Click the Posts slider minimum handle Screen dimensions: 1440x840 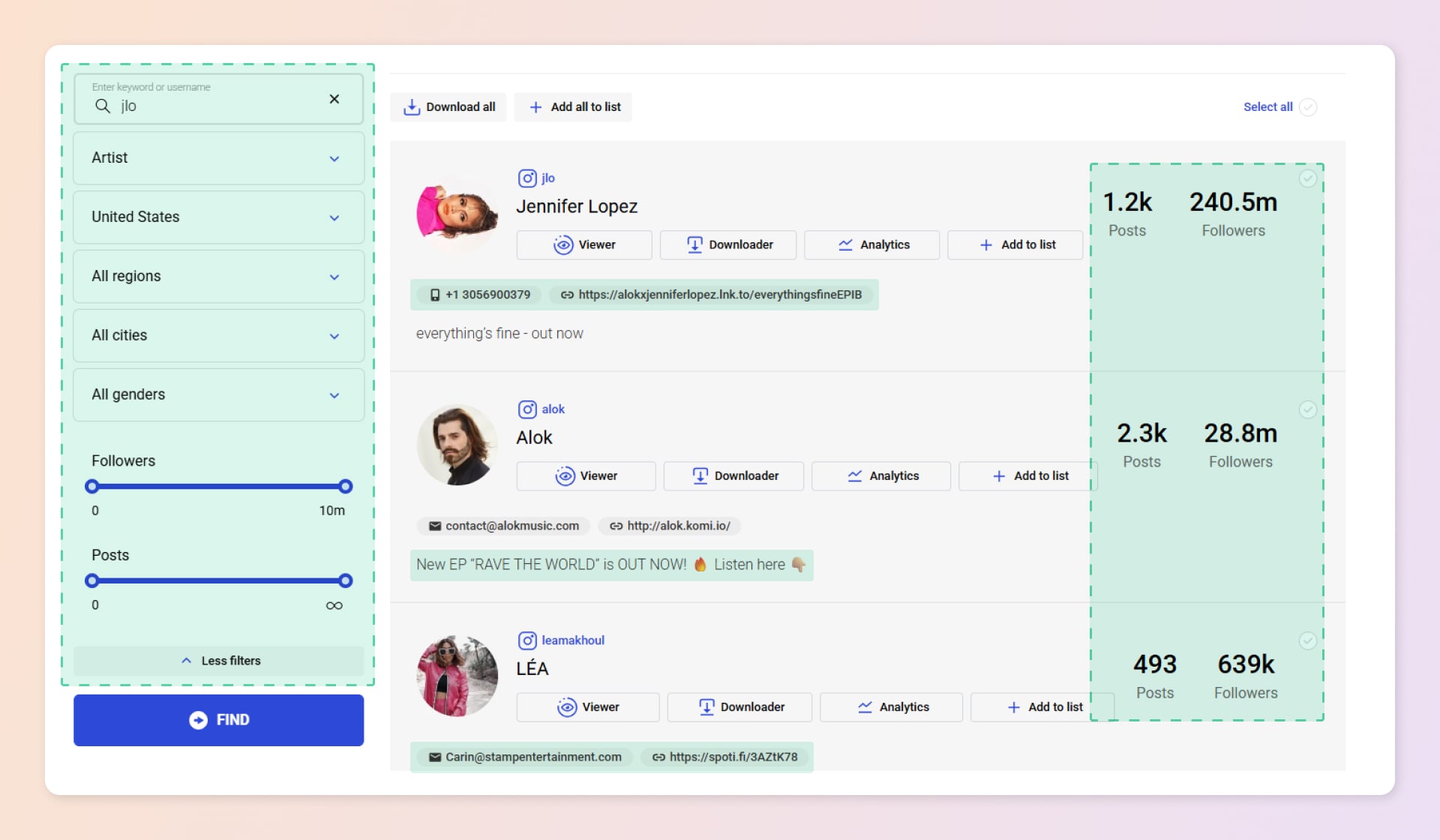coord(92,580)
